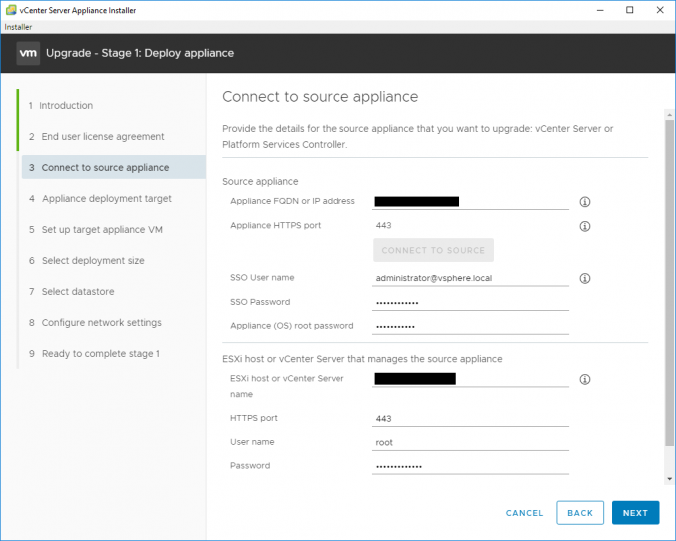
Task: Focus the ESXi User name field with root
Action: (470, 442)
